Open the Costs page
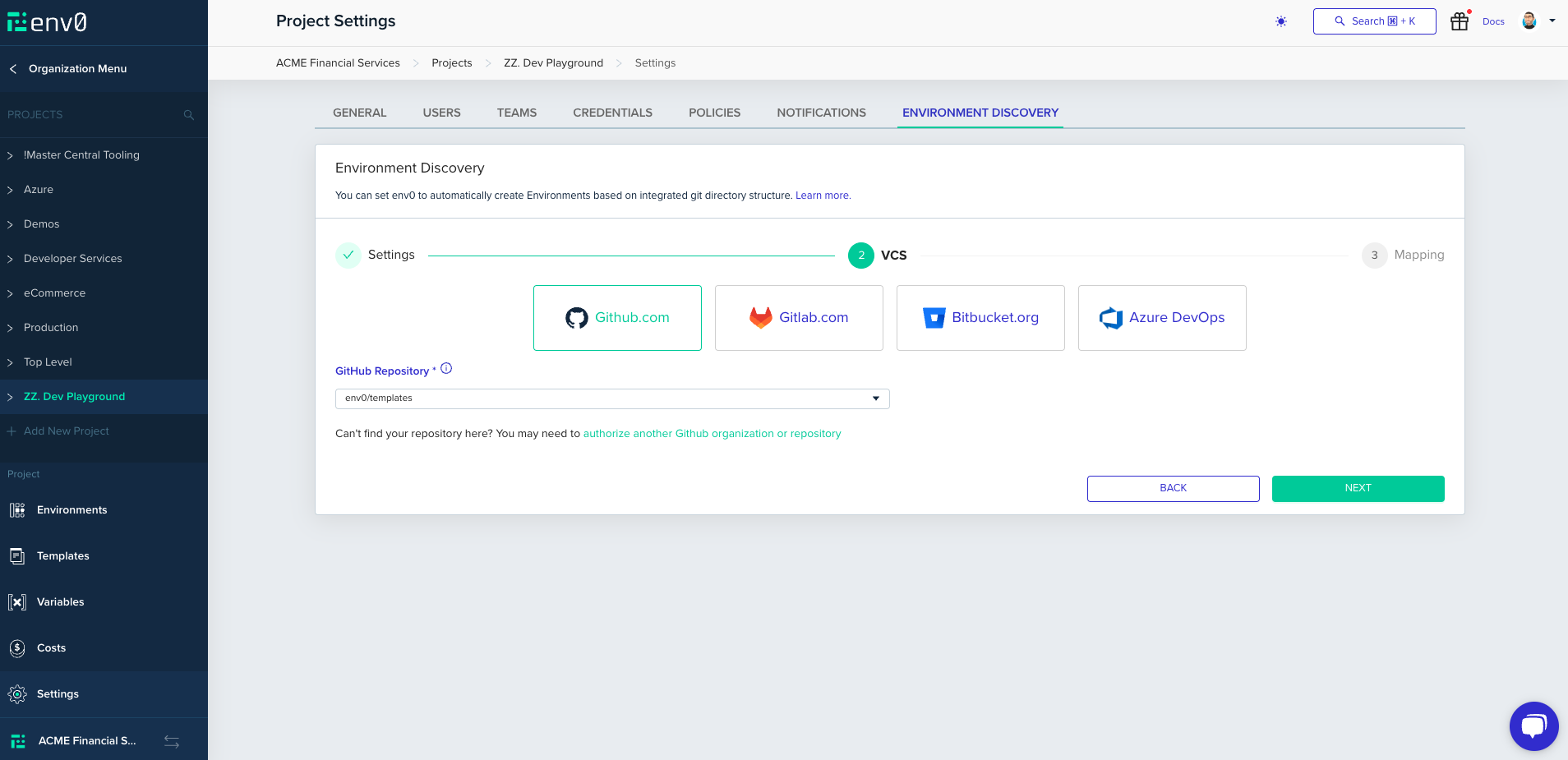The width and height of the screenshot is (1568, 760). (x=51, y=648)
